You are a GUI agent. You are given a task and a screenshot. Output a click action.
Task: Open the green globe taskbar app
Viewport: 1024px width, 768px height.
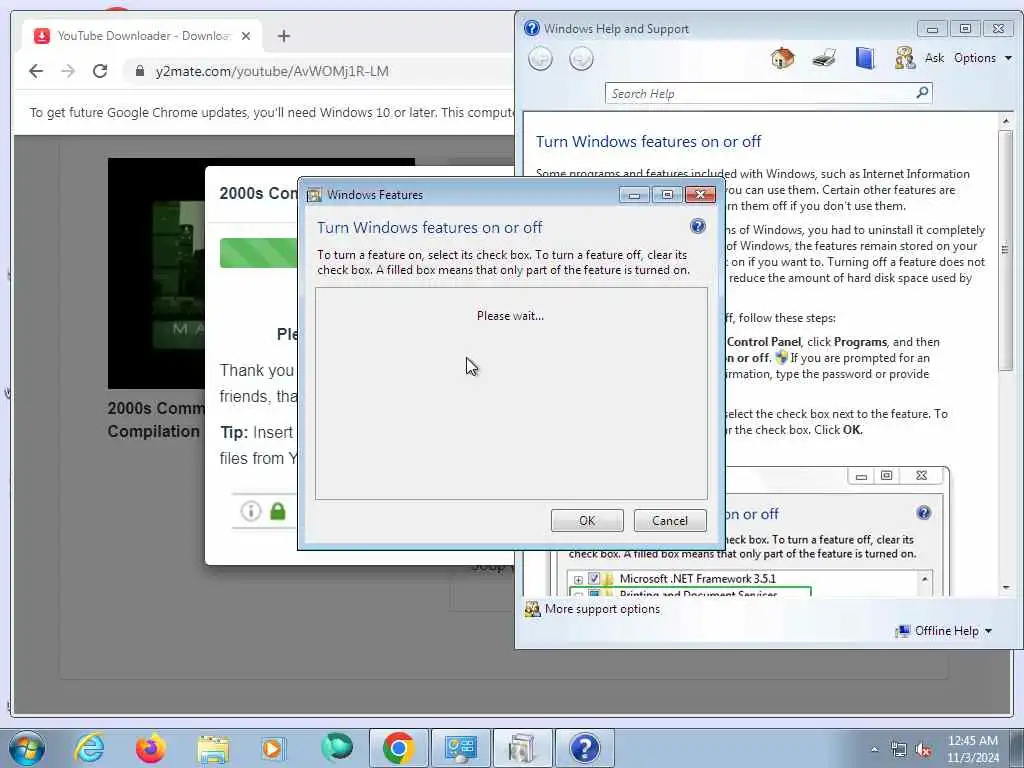pos(337,748)
